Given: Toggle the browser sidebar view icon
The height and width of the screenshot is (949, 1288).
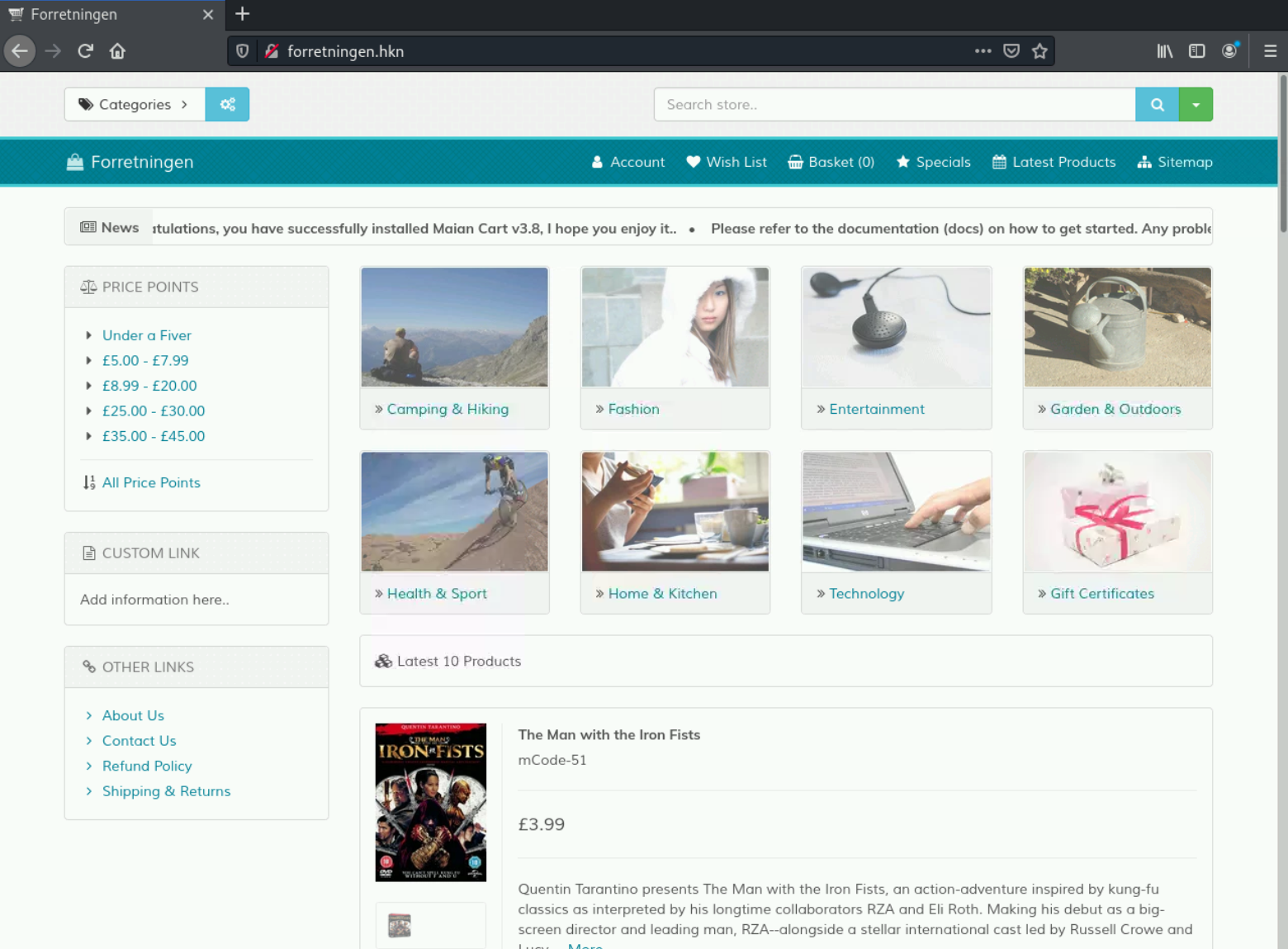Looking at the screenshot, I should [1196, 51].
